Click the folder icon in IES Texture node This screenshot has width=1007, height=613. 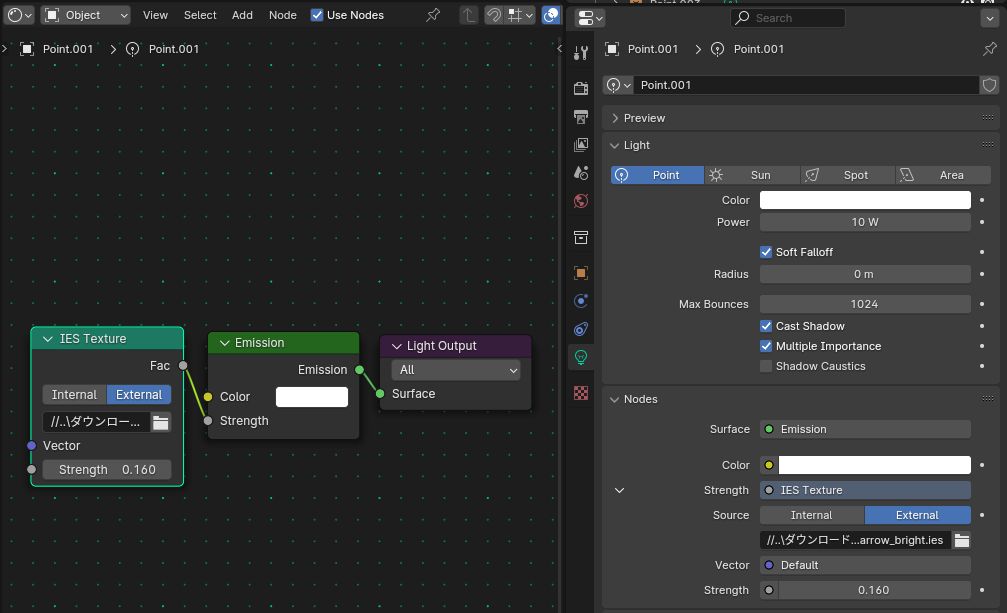161,422
